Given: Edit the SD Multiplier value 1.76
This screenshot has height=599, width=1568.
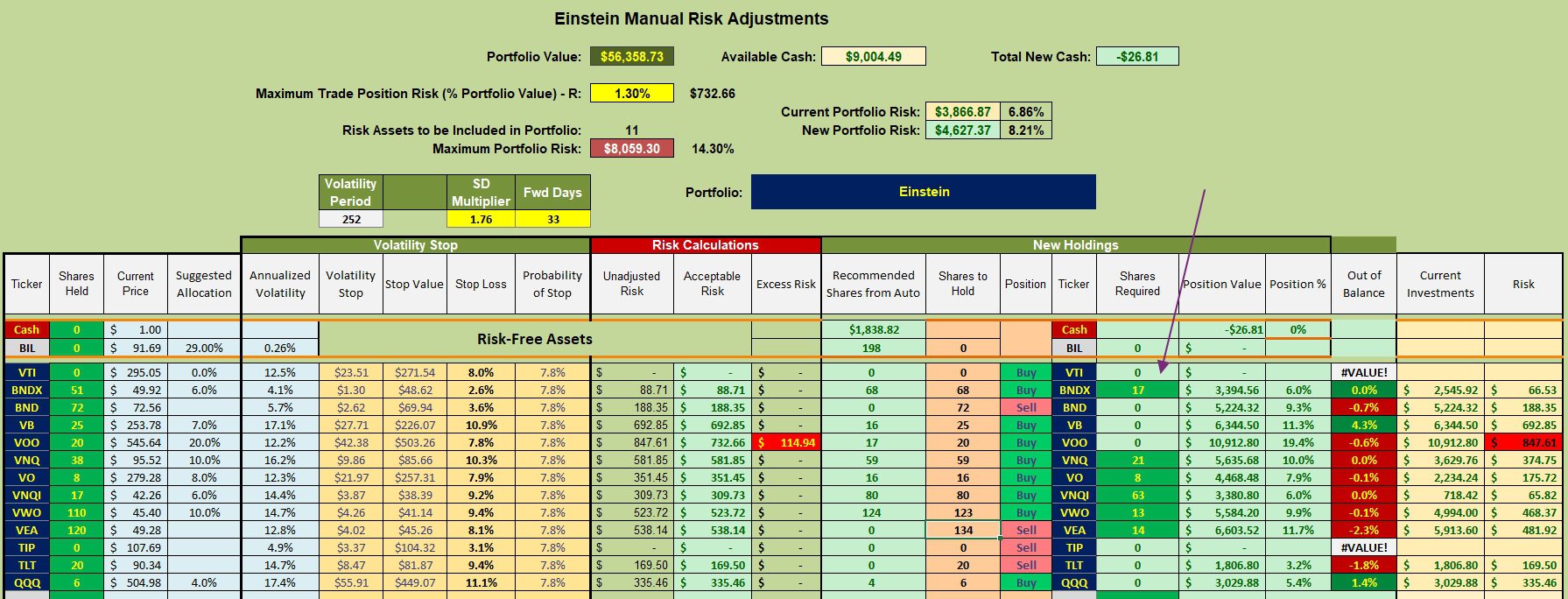Looking at the screenshot, I should pyautogui.click(x=481, y=219).
